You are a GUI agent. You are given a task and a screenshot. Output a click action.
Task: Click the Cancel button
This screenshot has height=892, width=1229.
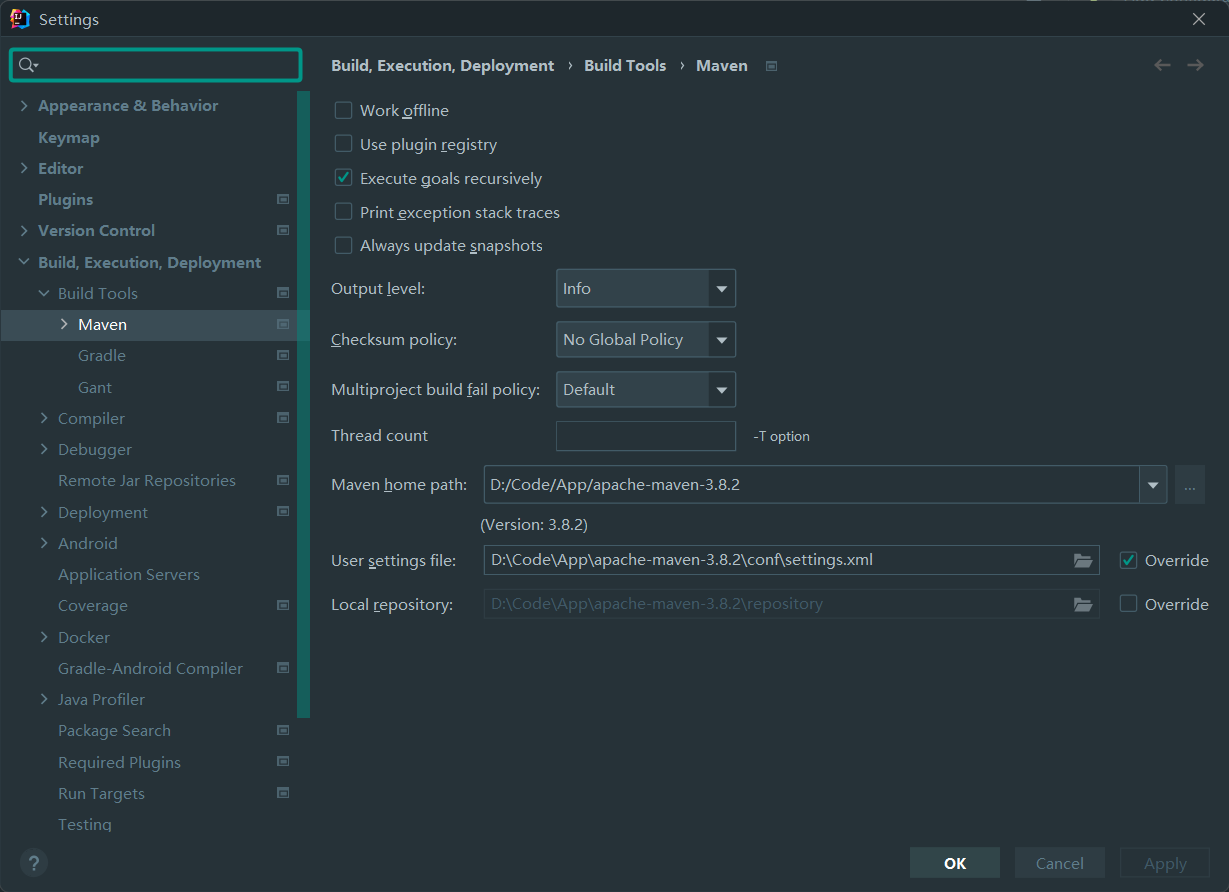coord(1059,863)
